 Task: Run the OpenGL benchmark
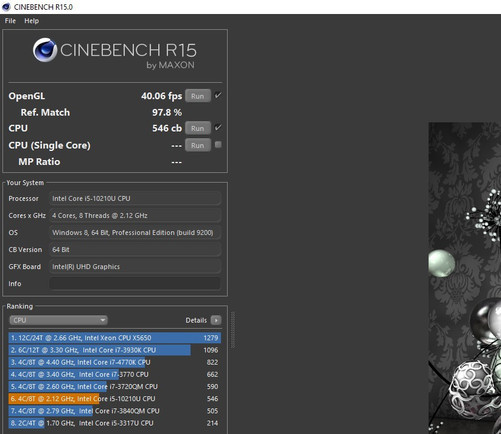[198, 96]
